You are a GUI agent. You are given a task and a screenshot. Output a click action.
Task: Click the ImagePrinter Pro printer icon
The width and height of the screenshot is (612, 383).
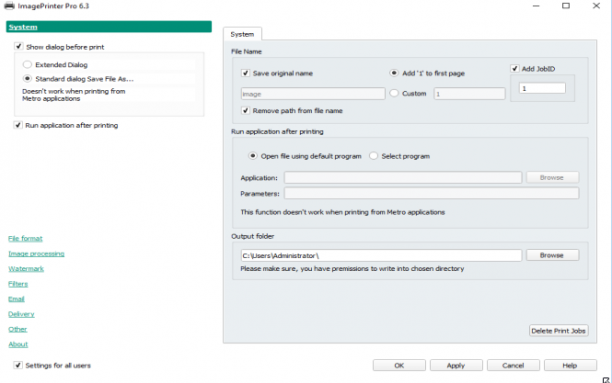tap(9, 6)
